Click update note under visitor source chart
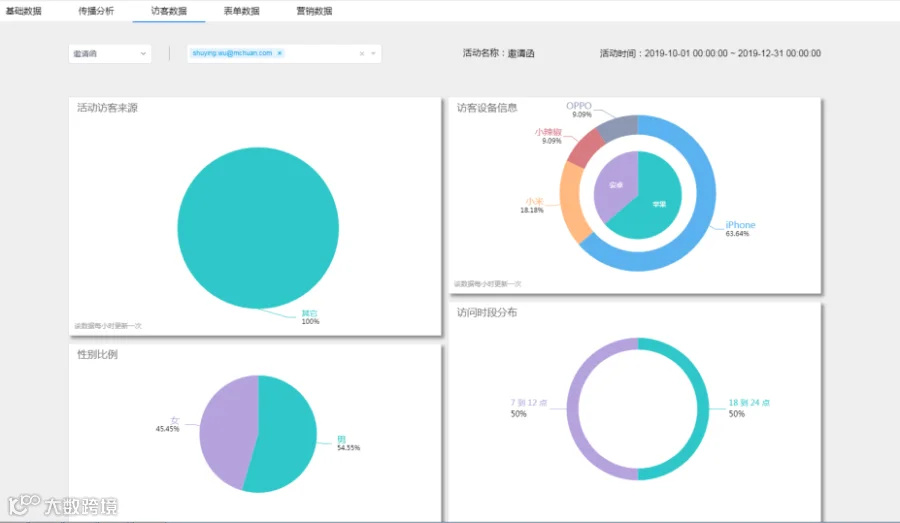900x523 pixels. point(108,326)
